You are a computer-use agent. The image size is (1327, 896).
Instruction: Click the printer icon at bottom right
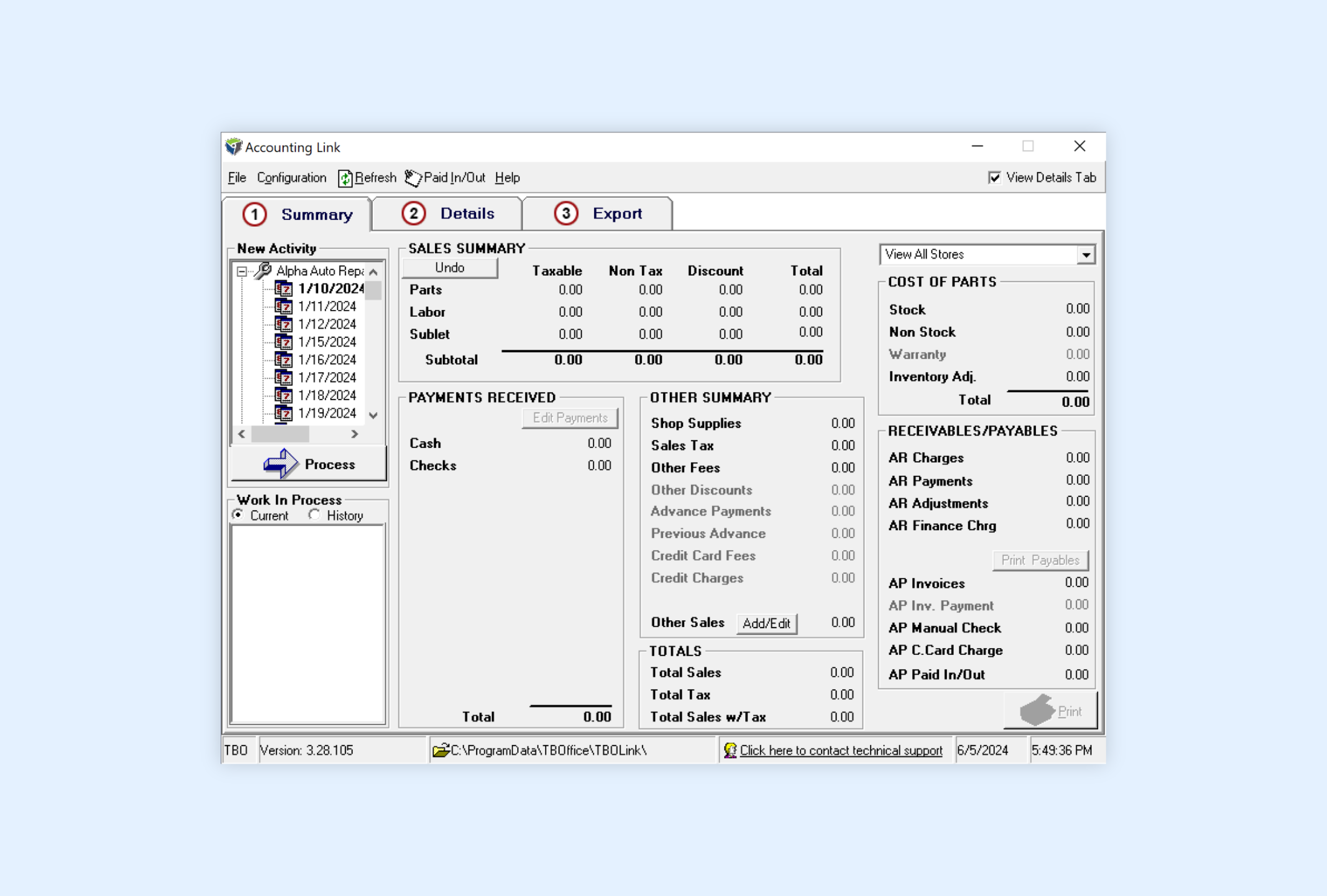pos(1036,711)
